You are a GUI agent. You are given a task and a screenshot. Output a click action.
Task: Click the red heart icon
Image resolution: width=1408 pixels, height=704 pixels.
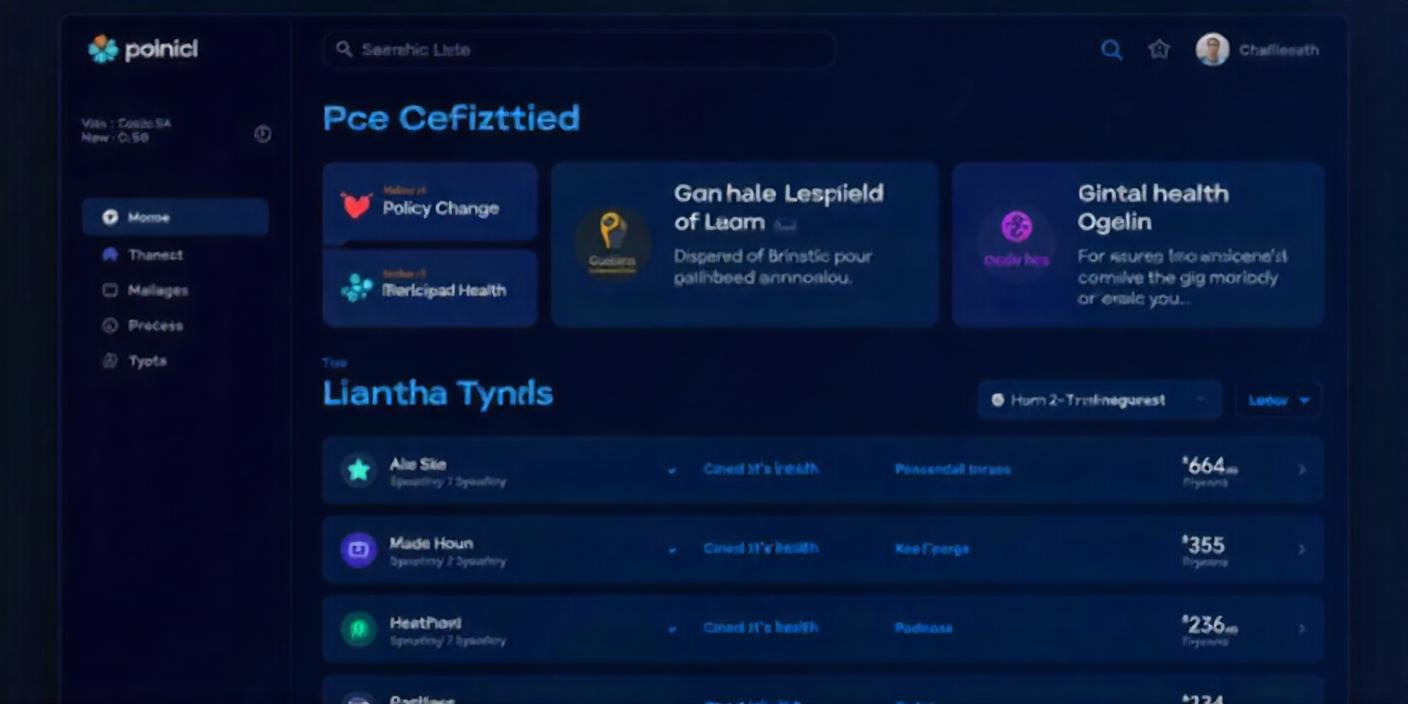[x=356, y=205]
